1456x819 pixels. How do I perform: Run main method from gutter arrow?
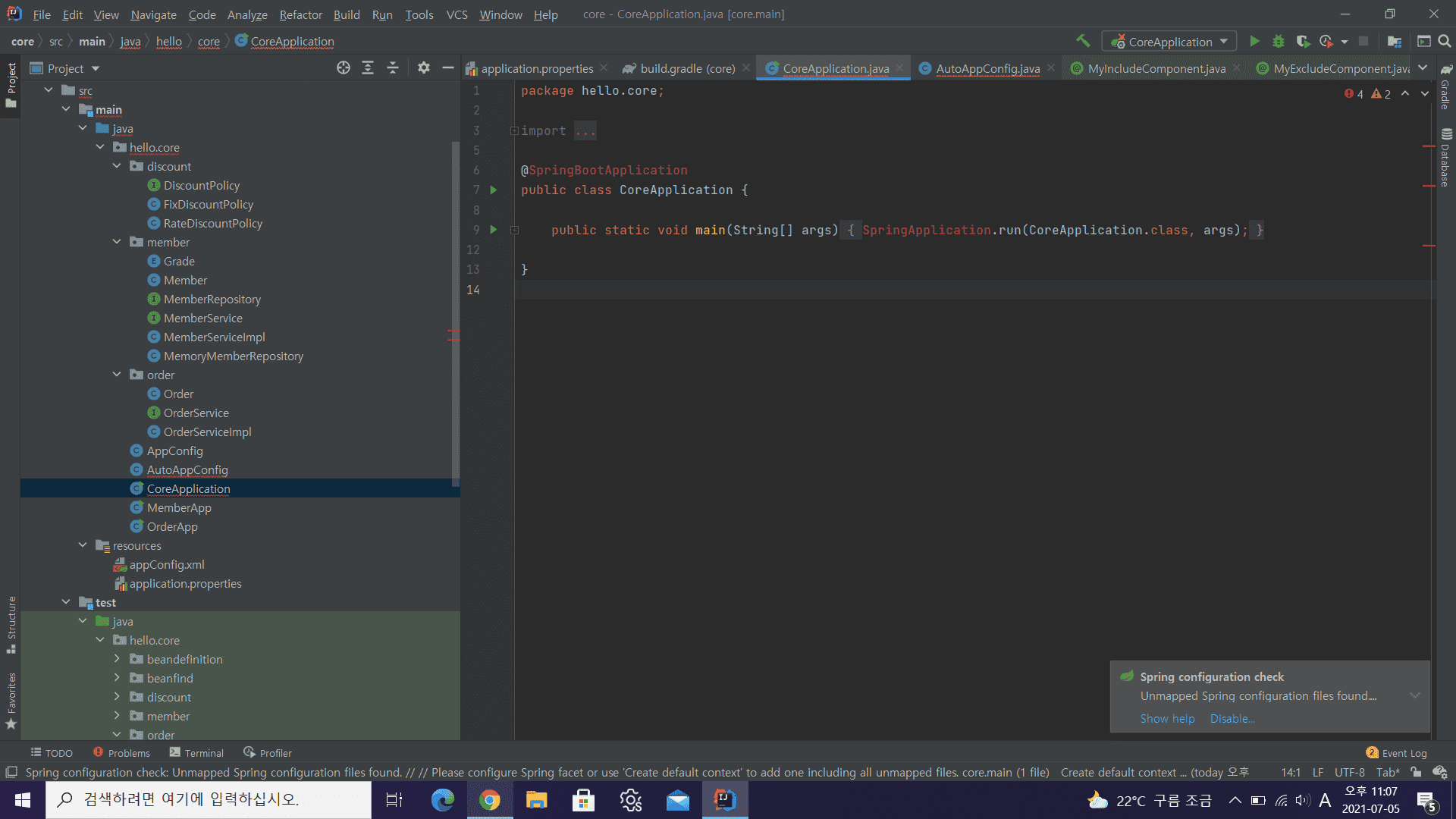click(494, 230)
